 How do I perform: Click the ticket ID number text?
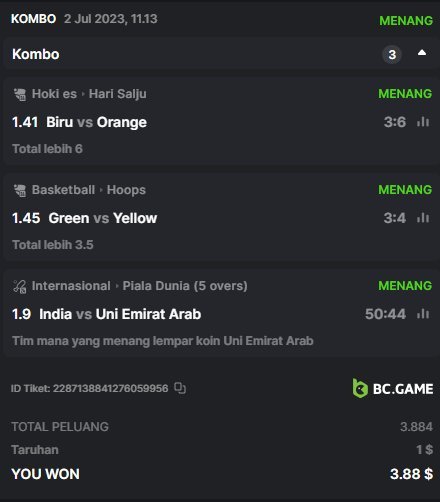point(110,388)
